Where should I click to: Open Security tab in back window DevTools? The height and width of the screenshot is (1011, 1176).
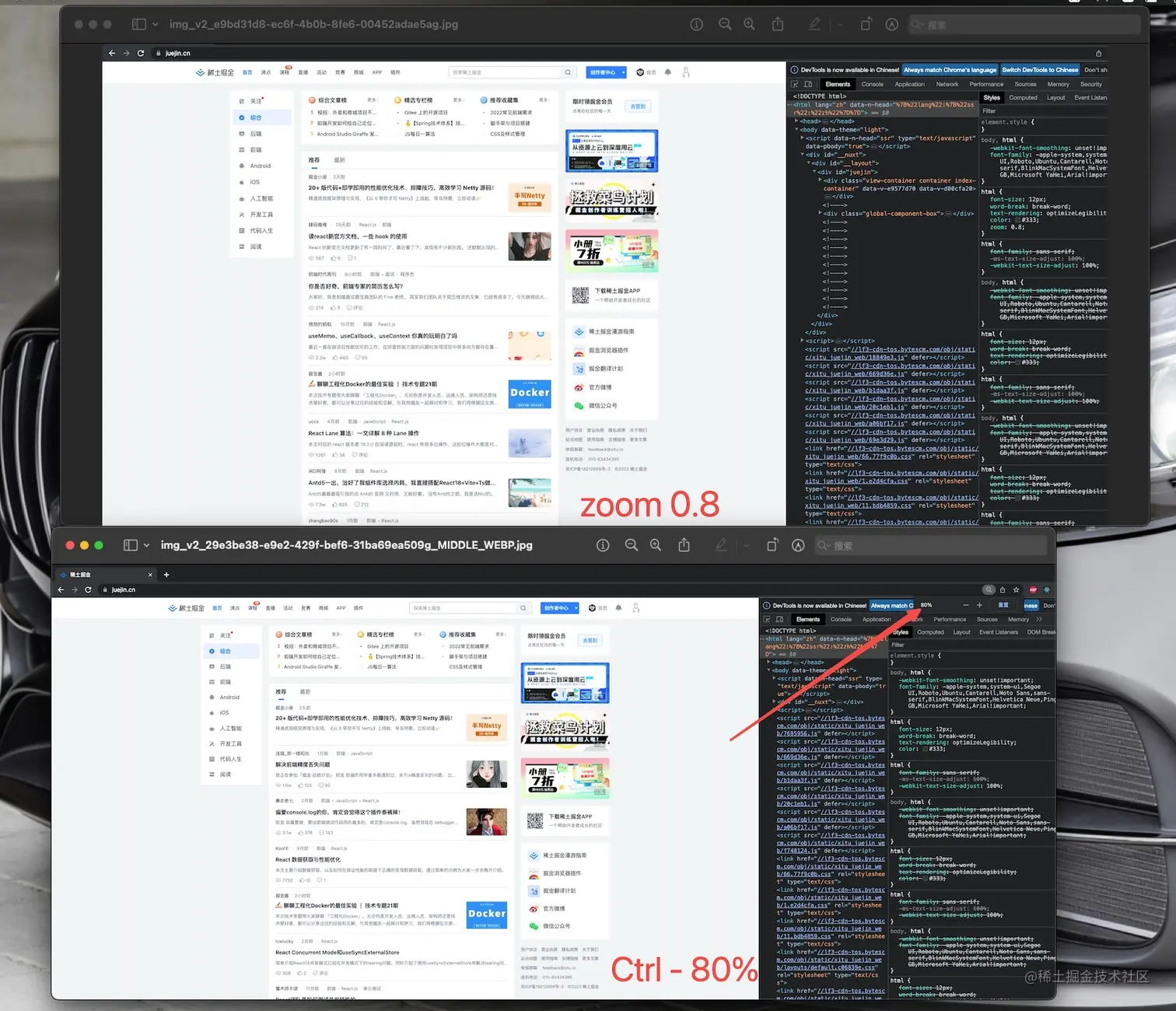(x=1090, y=84)
